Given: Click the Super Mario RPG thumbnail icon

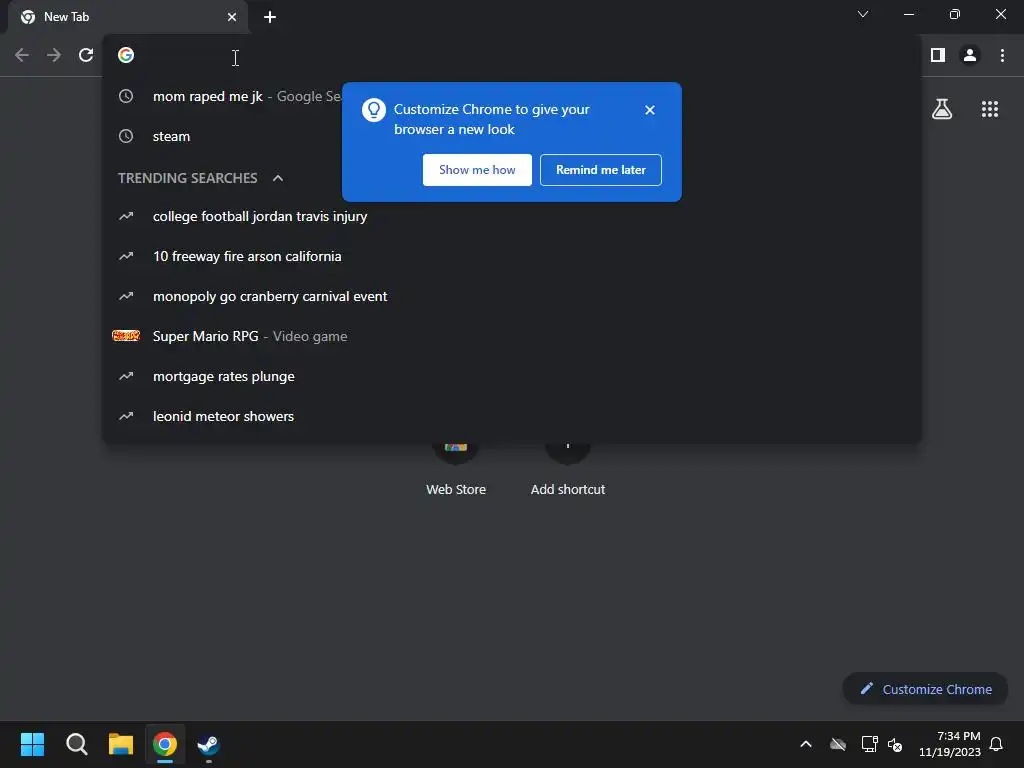Looking at the screenshot, I should (x=126, y=336).
